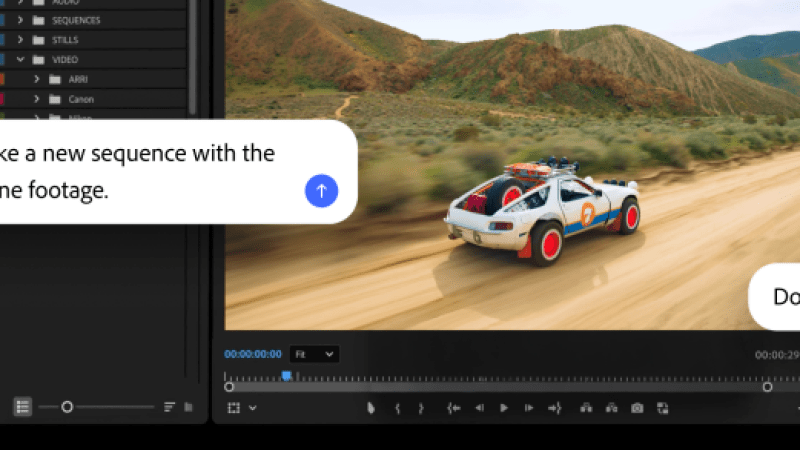Screen dimensions: 800x450
Task: Click the SEQUENCES bin label
Action: 76,20
